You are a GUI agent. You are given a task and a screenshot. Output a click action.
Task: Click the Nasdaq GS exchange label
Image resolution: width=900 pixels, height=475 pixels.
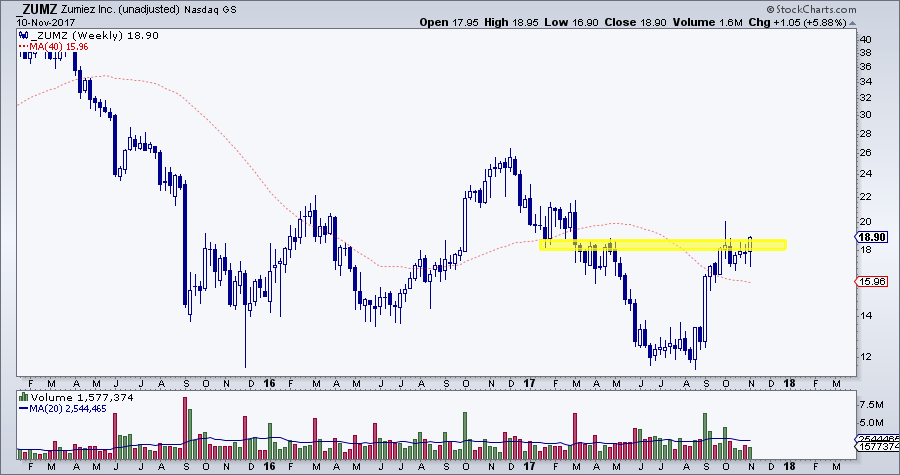pos(209,10)
